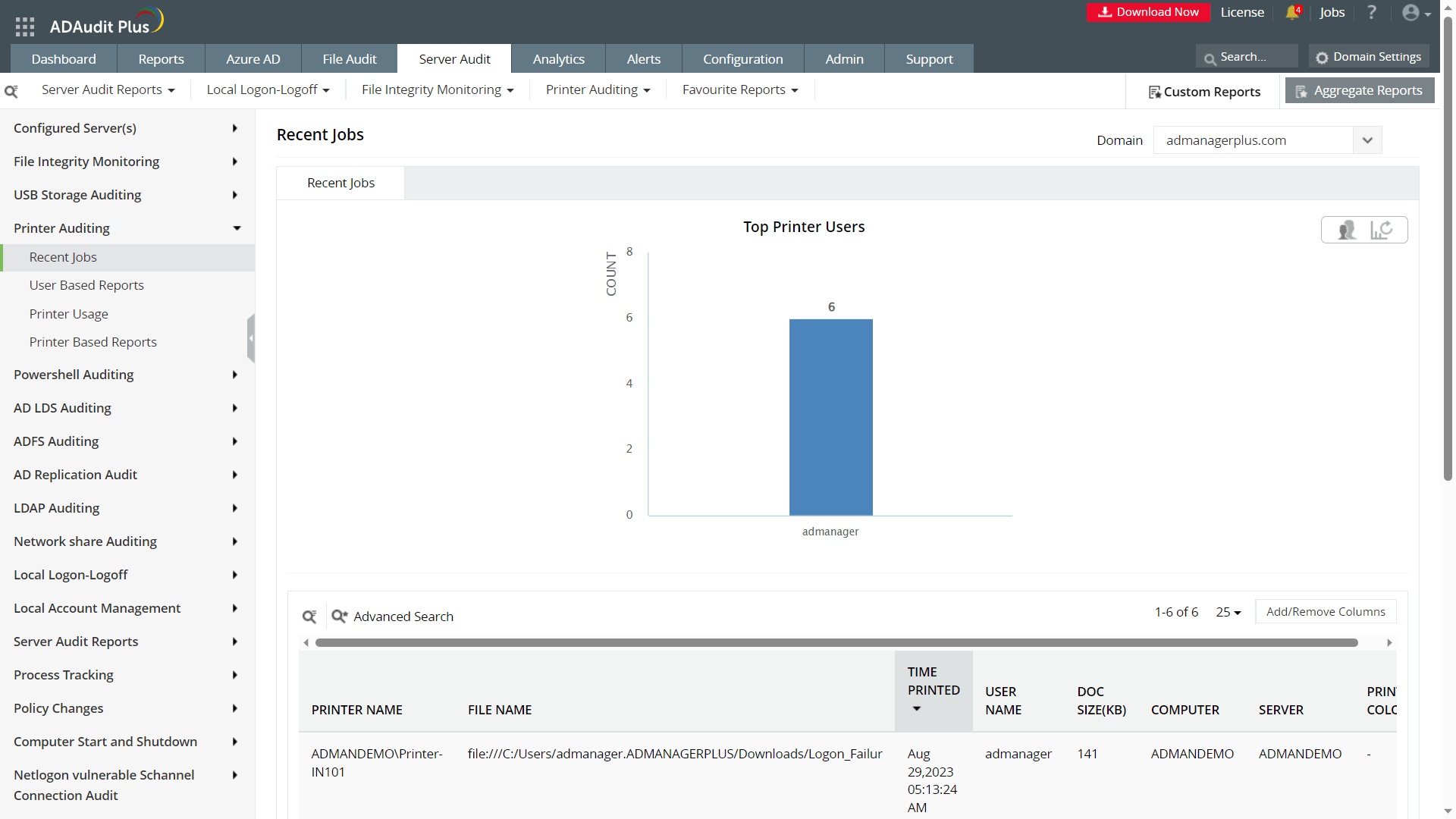The height and width of the screenshot is (819, 1456).
Task: Click the table quick search icon
Action: click(x=309, y=617)
